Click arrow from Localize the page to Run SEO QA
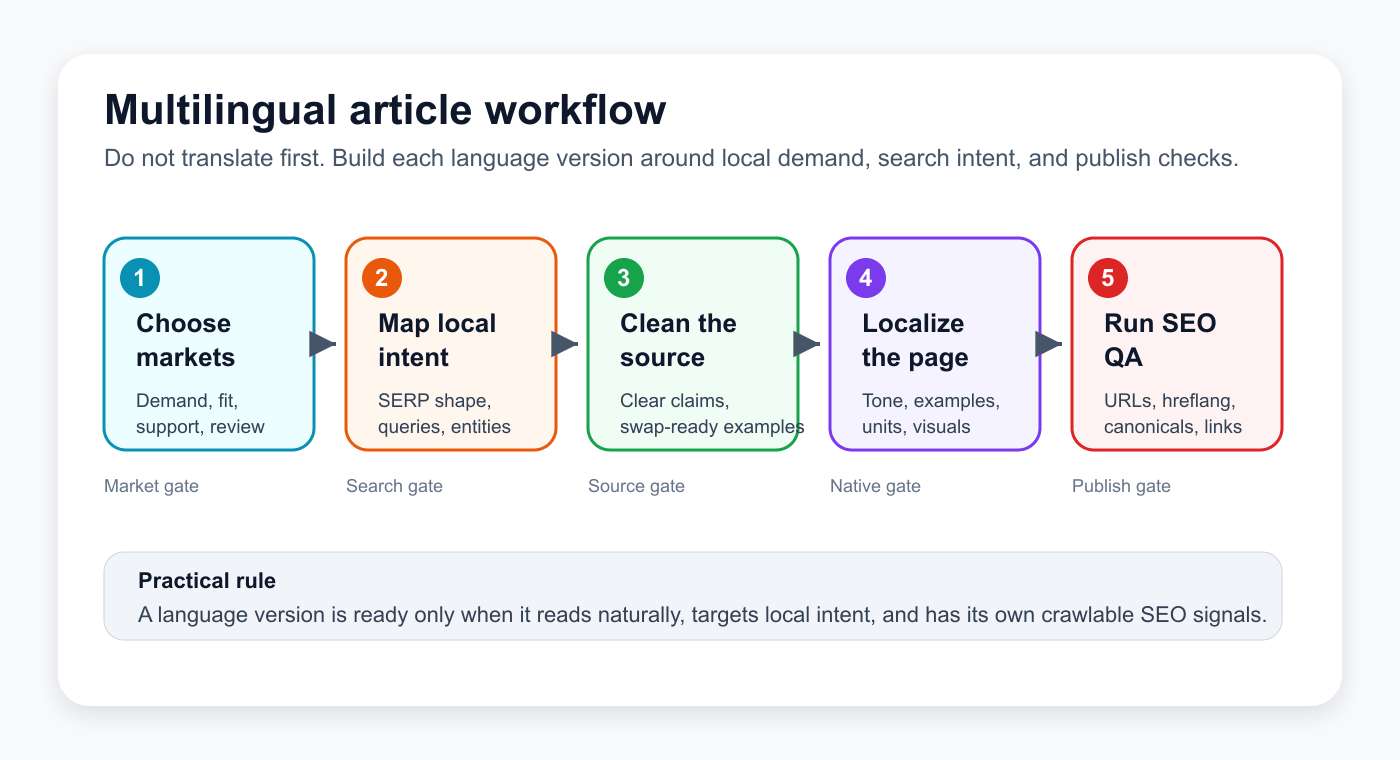Image resolution: width=1400 pixels, height=760 pixels. tap(1049, 344)
